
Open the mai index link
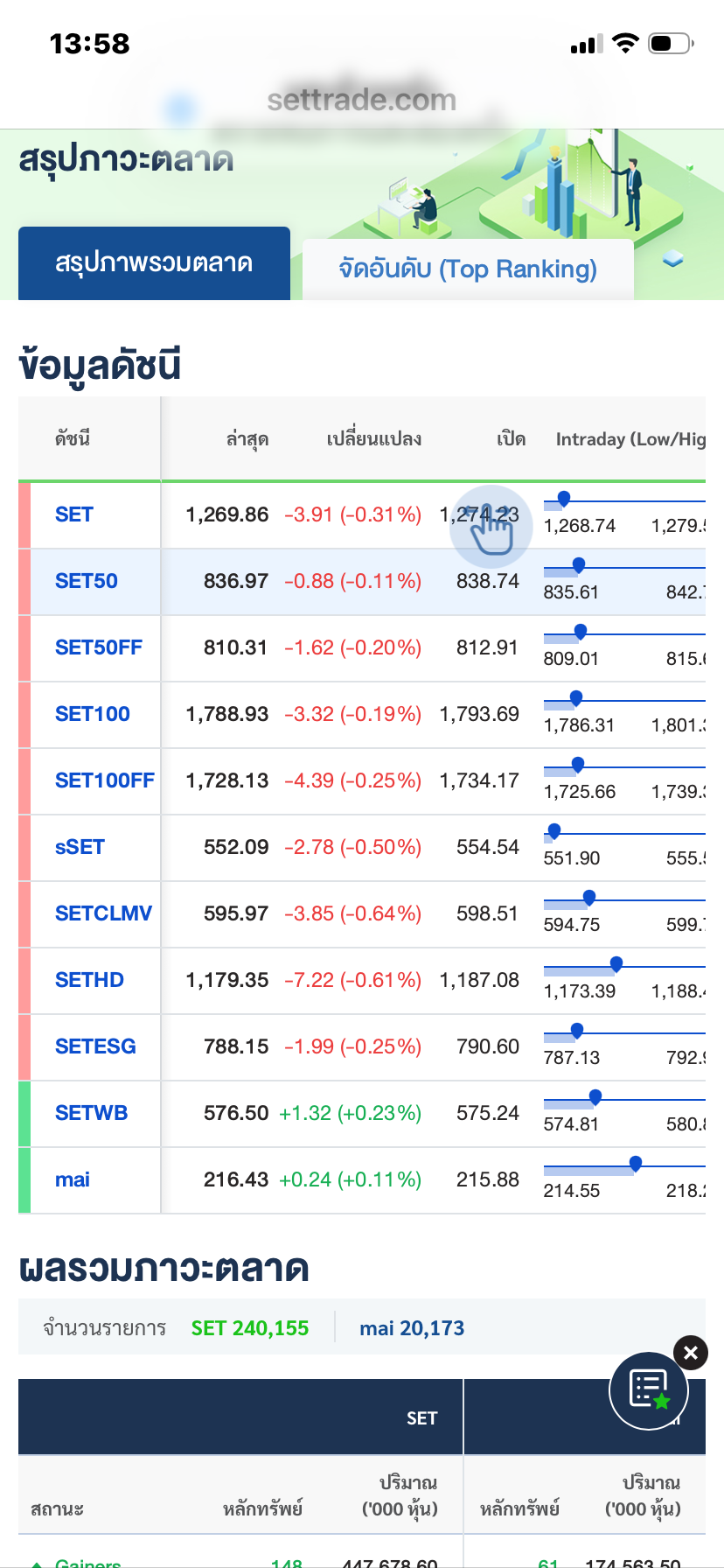coord(73,1179)
